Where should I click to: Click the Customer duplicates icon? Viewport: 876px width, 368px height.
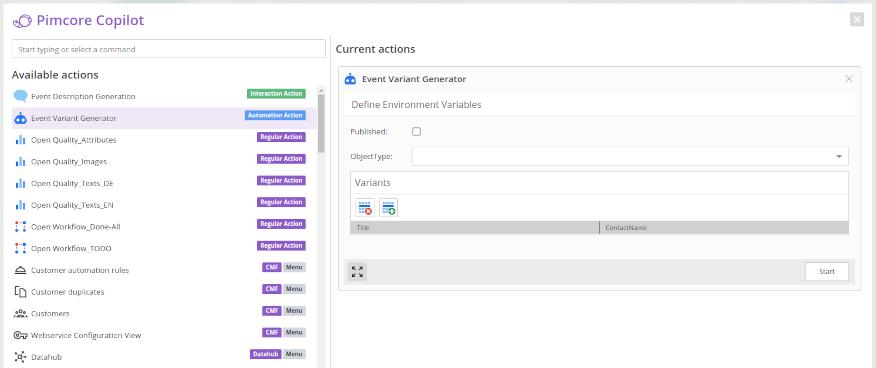pos(21,292)
